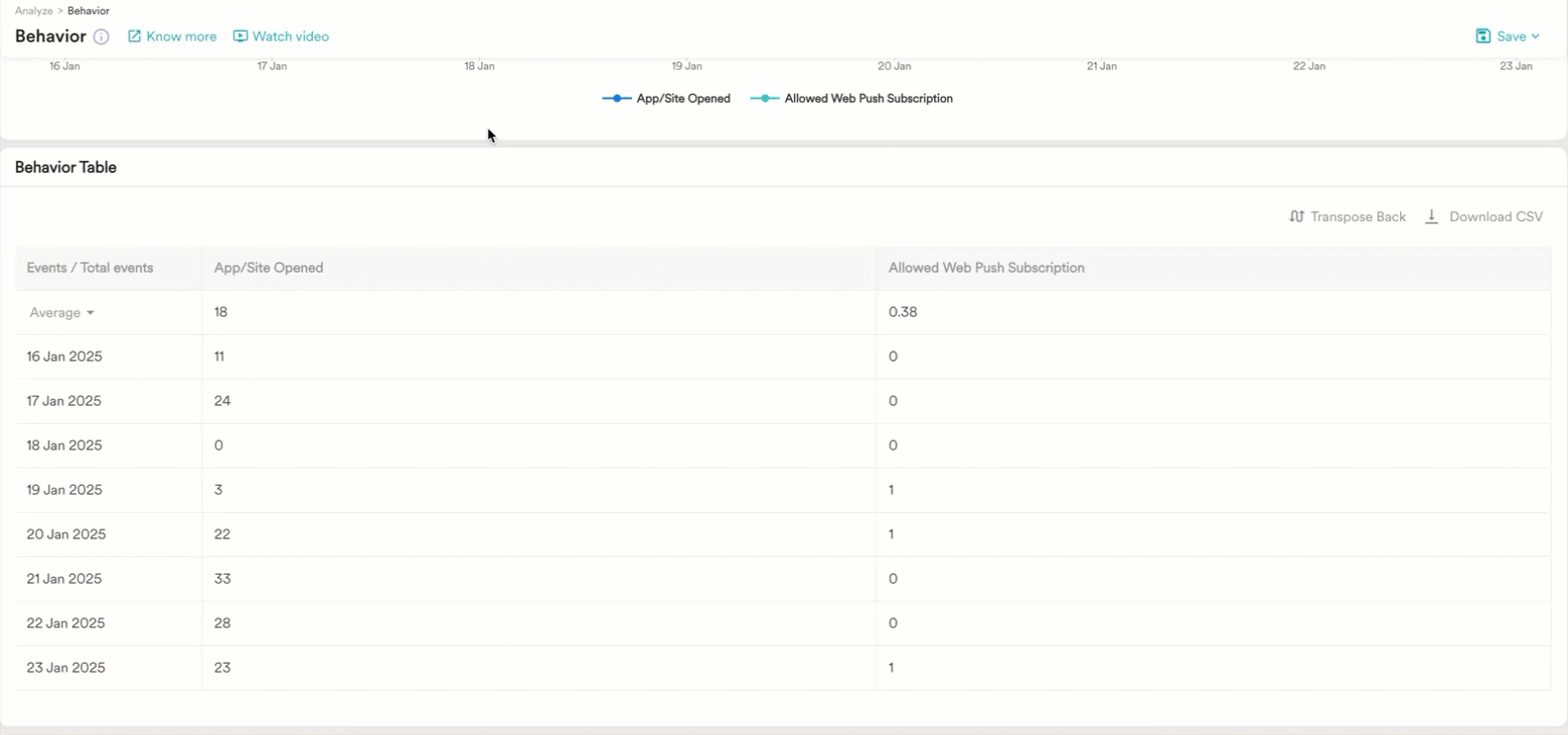Click the Transpose Back arrows icon
Viewport: 1568px width, 735px height.
[1296, 216]
